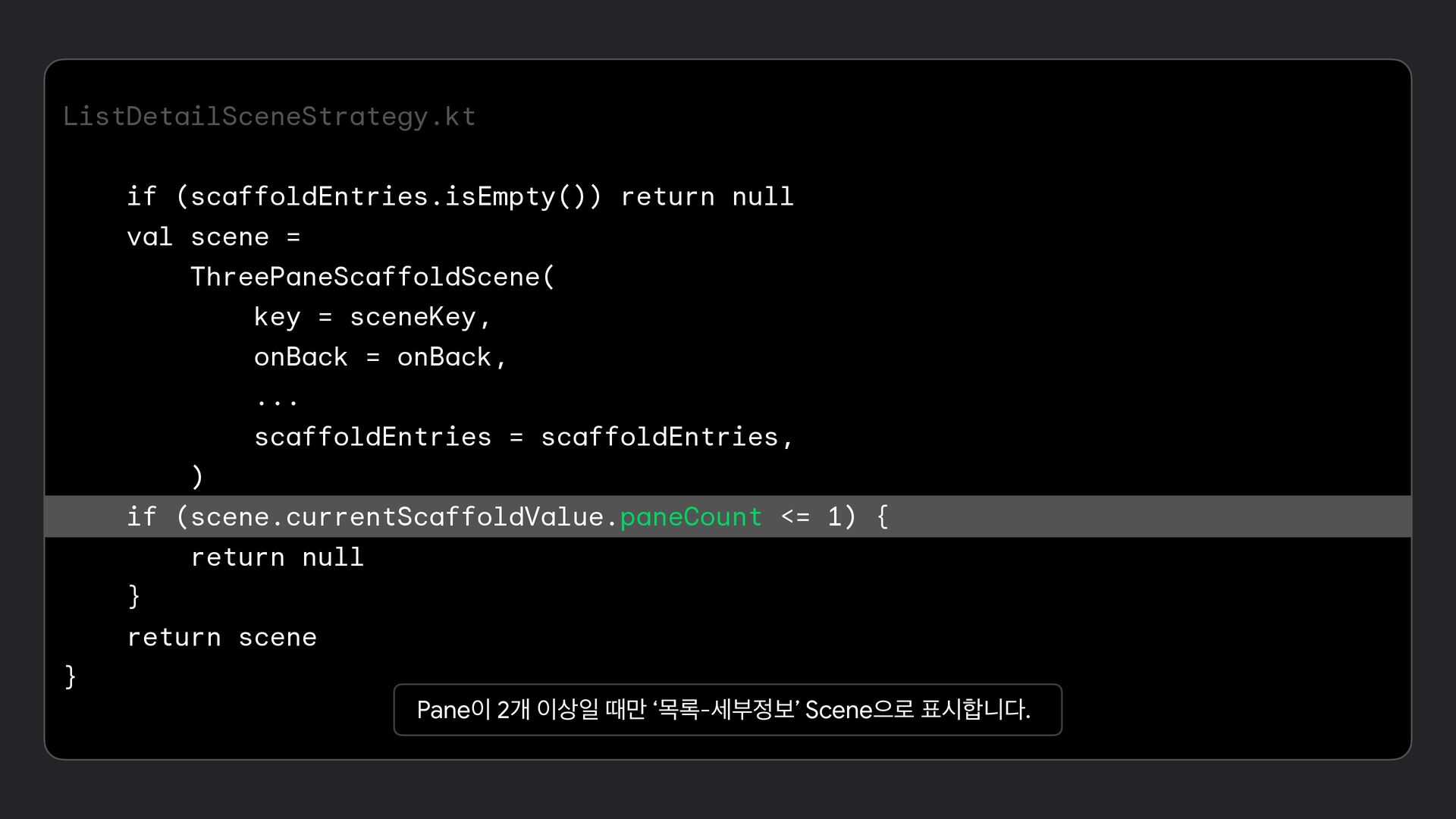Viewport: 1456px width, 819px height.
Task: Click the 'val scene =' declaration
Action: point(214,237)
